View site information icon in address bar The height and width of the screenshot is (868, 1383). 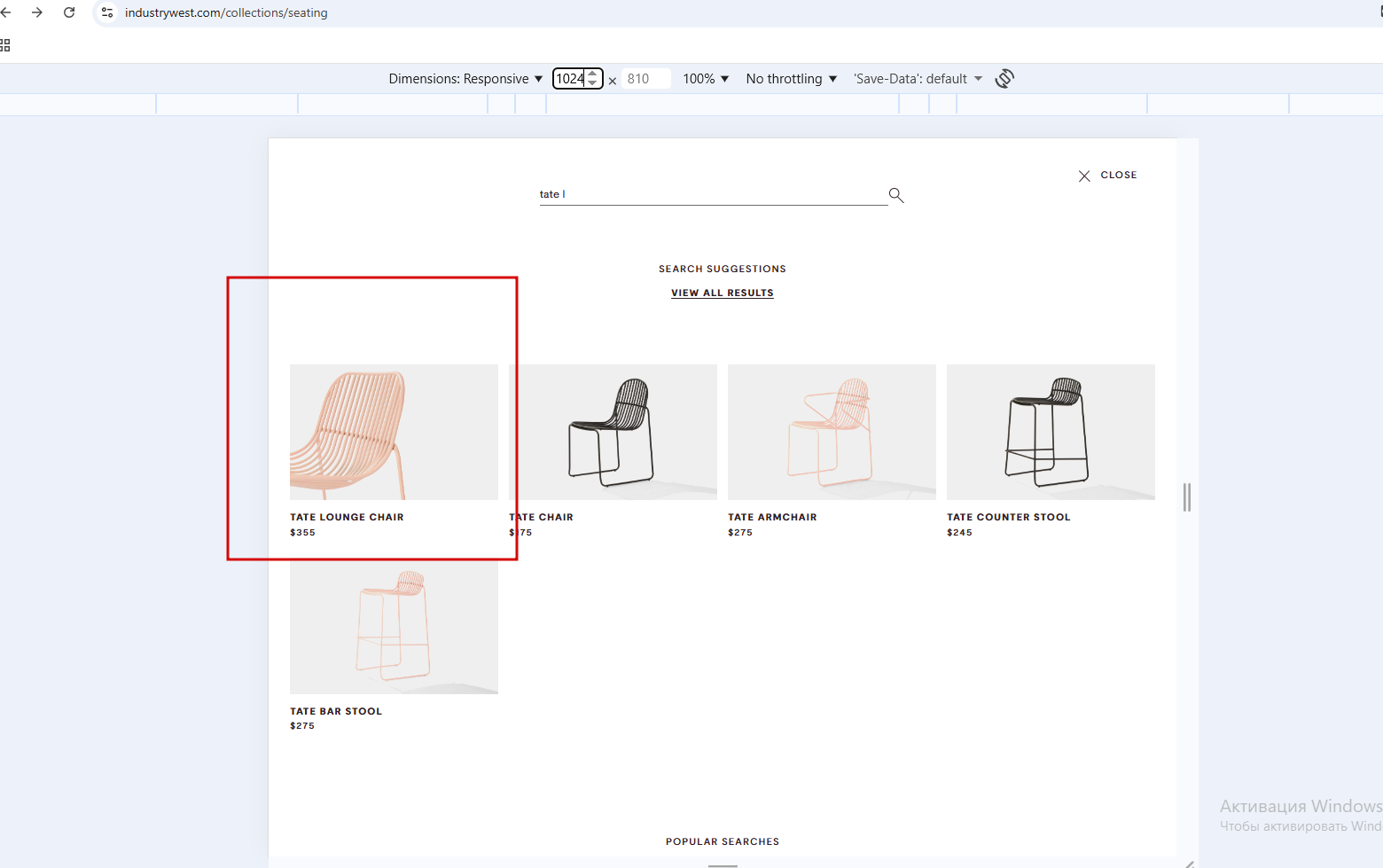click(x=107, y=12)
